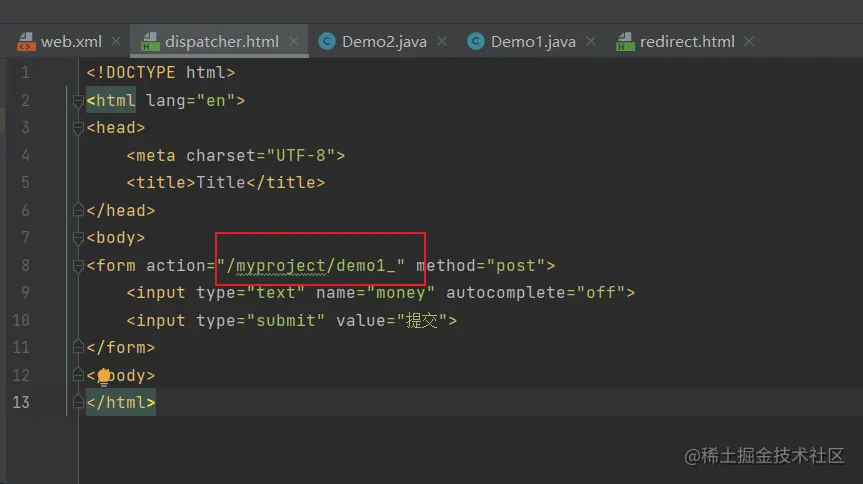863x484 pixels.
Task: Click line number 13 in the gutter
Action: tap(20, 403)
